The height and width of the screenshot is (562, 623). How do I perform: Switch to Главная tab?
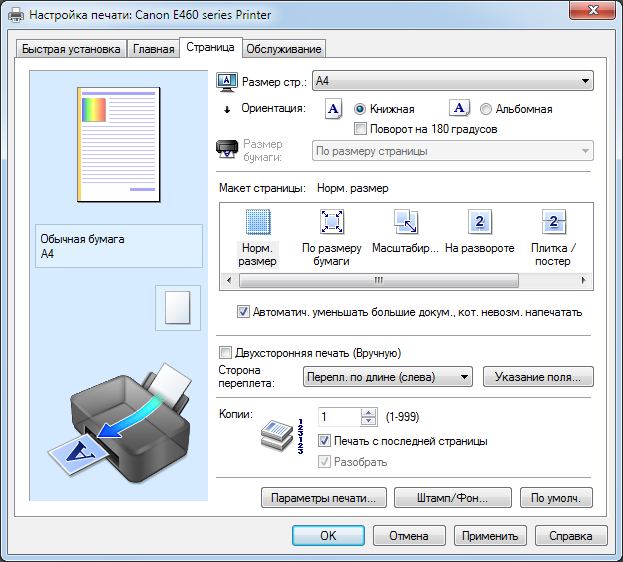pos(153,49)
